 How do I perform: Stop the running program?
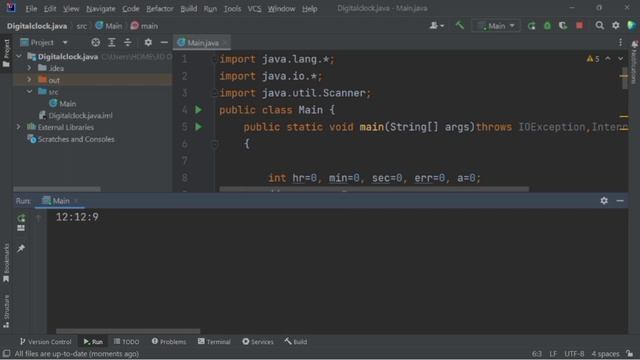579,26
